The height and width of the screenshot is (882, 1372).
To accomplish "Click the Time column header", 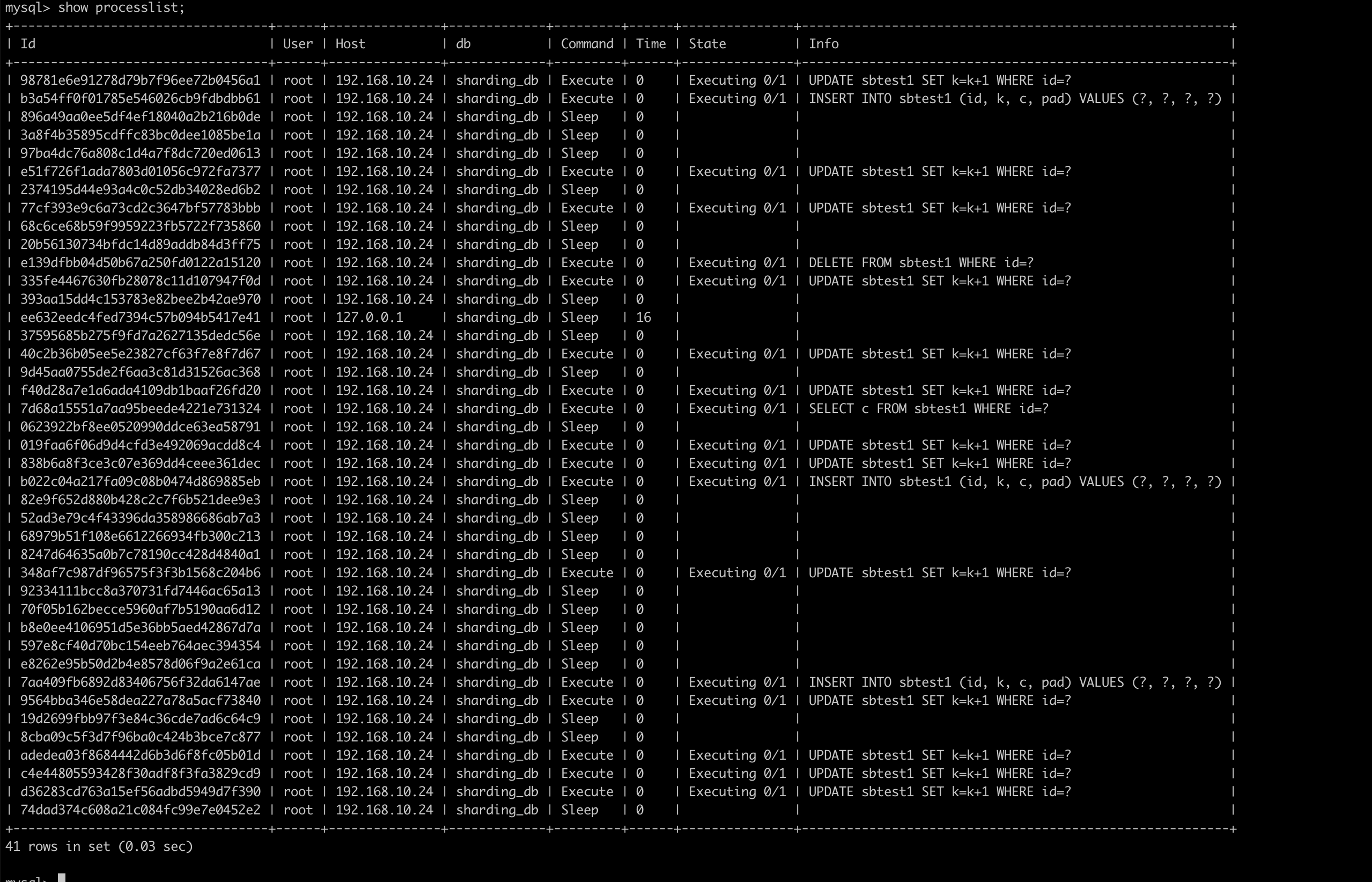I will click(651, 44).
